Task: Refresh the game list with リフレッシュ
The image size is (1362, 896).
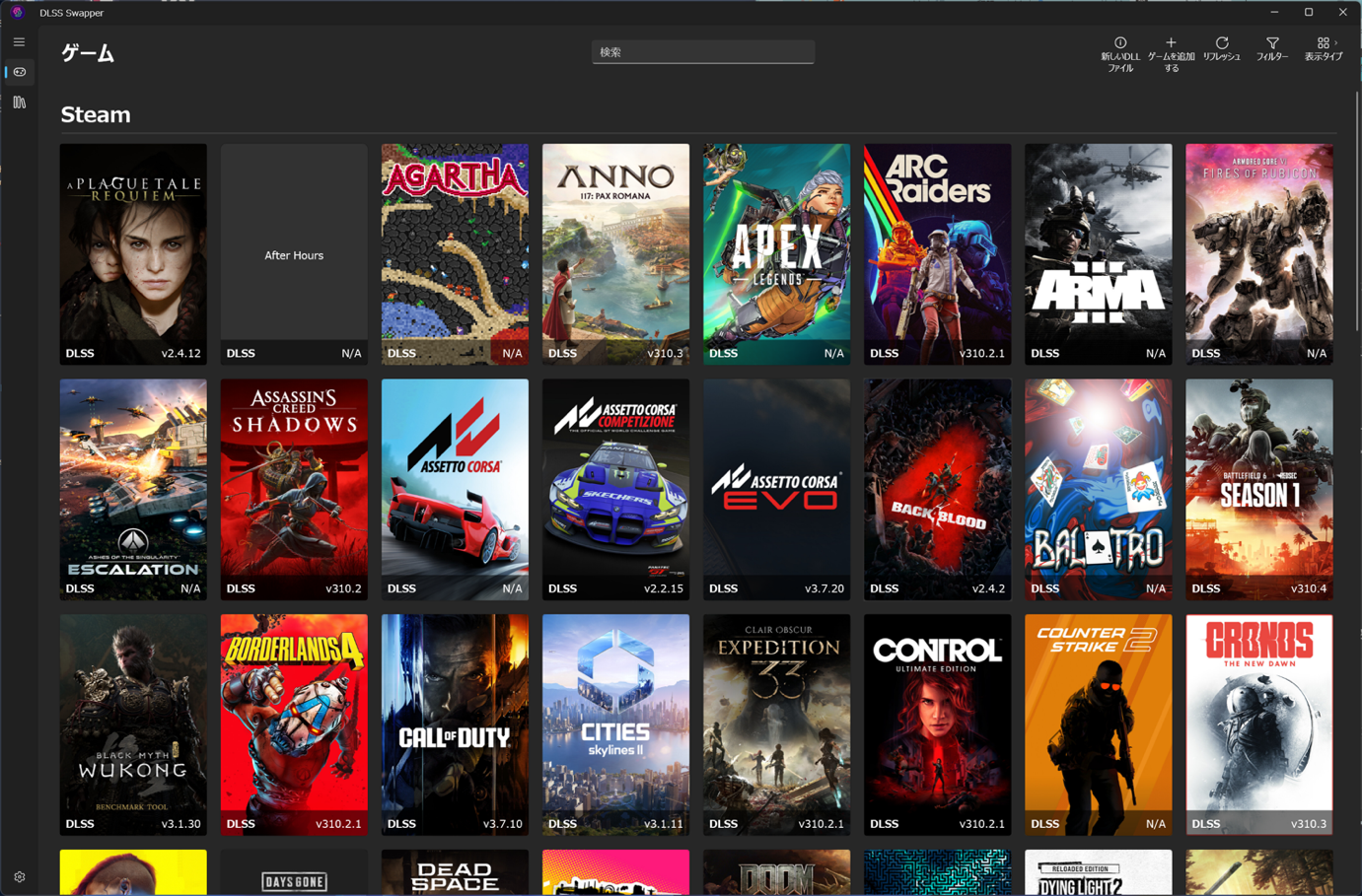Action: tap(1222, 50)
